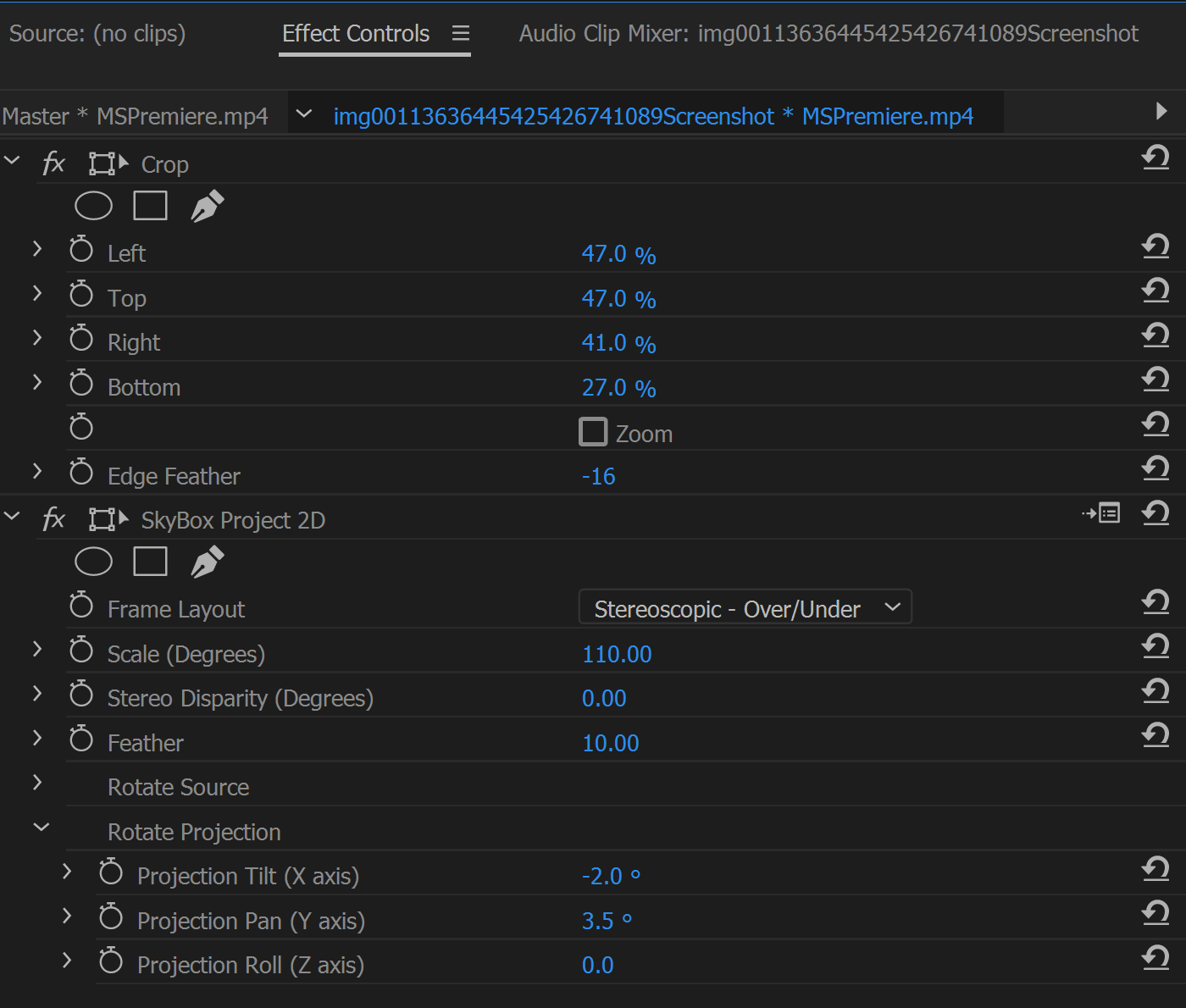Click the Feather value 10.00
This screenshot has width=1186, height=1008.
point(610,743)
